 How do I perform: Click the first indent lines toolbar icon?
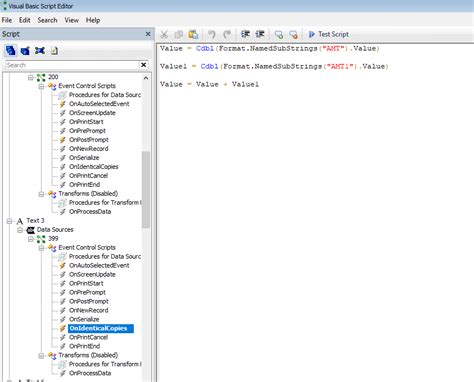coord(245,34)
